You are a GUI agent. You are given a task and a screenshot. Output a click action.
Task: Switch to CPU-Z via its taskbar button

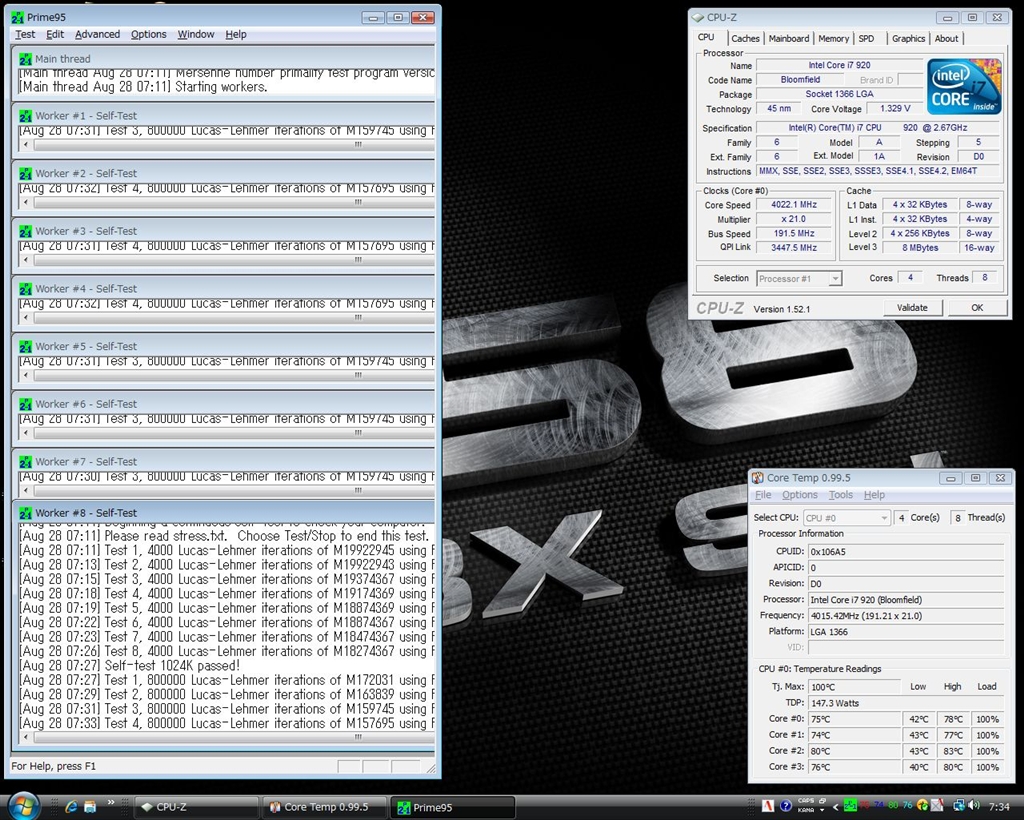196,806
